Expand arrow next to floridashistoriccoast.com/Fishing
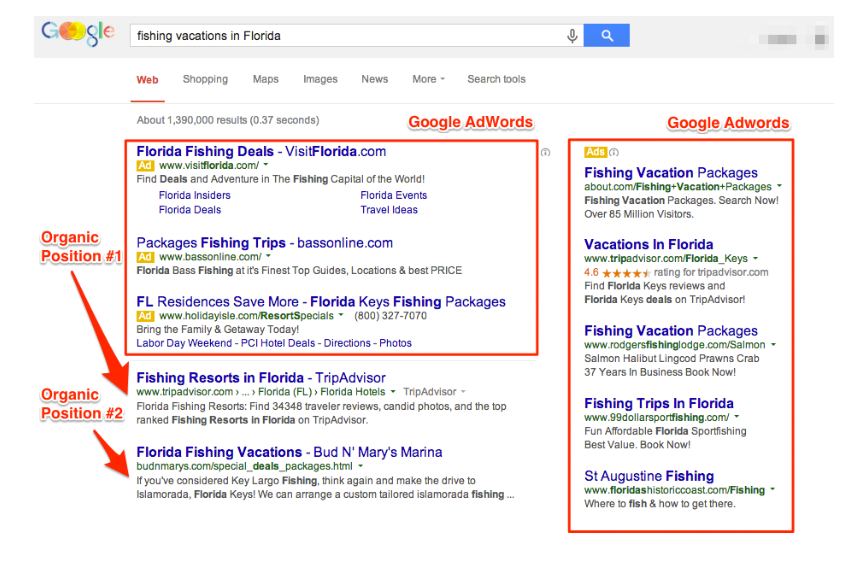Viewport: 868px width, 567px height. [772, 489]
